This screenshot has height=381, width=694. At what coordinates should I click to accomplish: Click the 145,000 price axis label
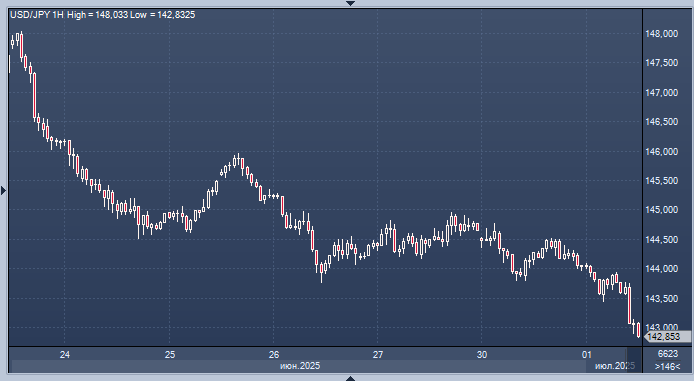(661, 210)
